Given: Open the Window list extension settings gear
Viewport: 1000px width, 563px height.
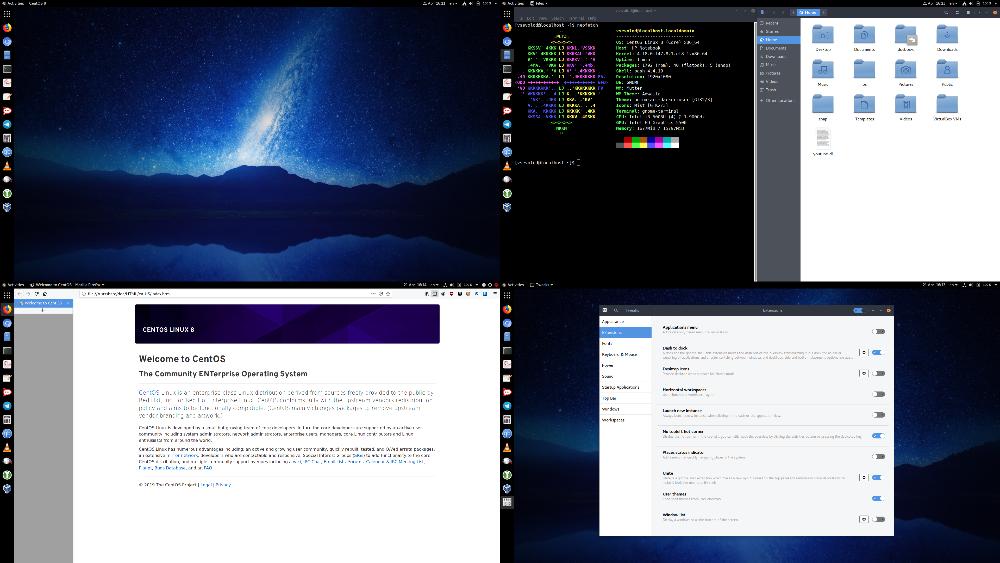Looking at the screenshot, I should tap(864, 519).
